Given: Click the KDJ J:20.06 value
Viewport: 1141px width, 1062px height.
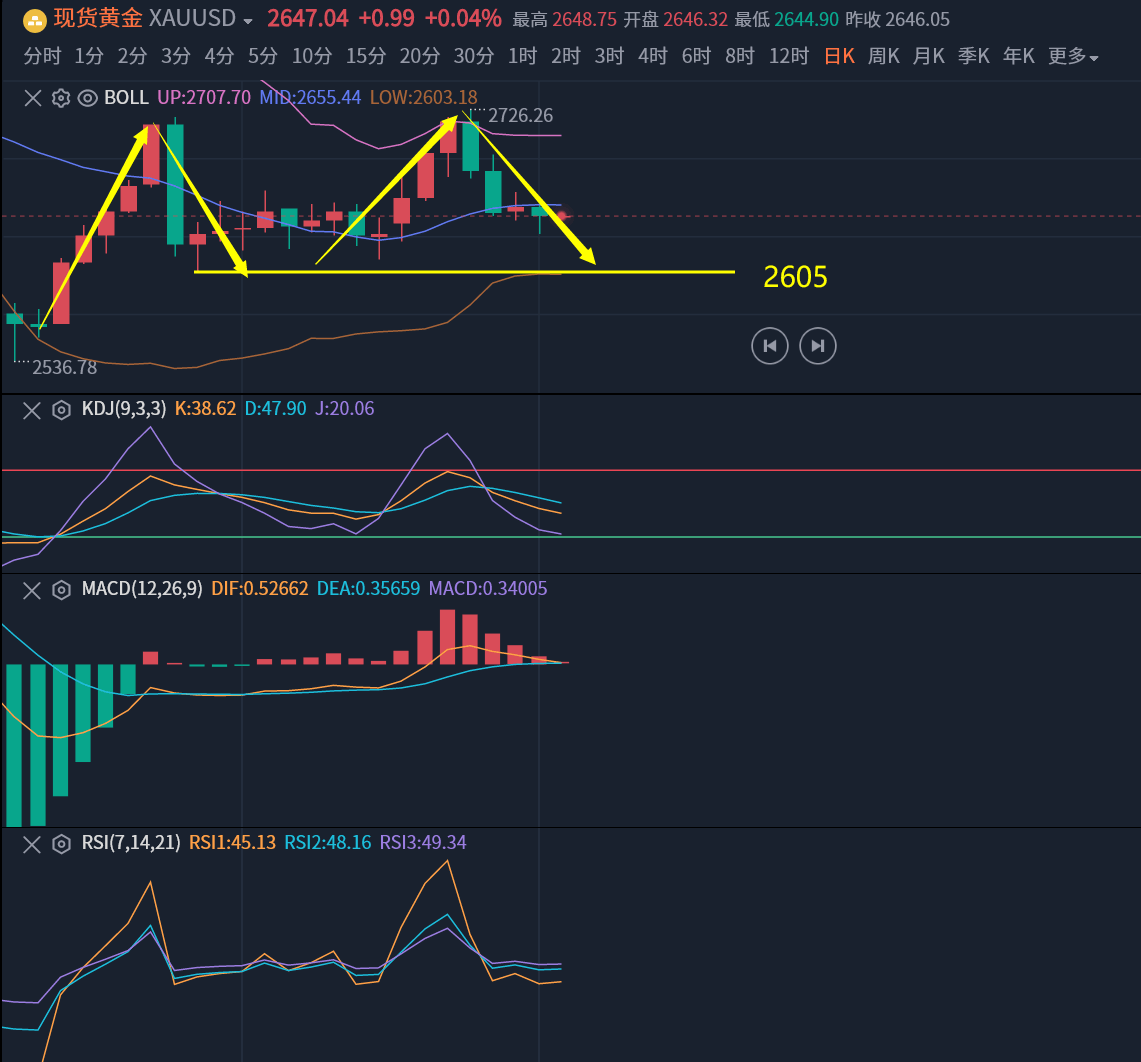Looking at the screenshot, I should [x=344, y=408].
